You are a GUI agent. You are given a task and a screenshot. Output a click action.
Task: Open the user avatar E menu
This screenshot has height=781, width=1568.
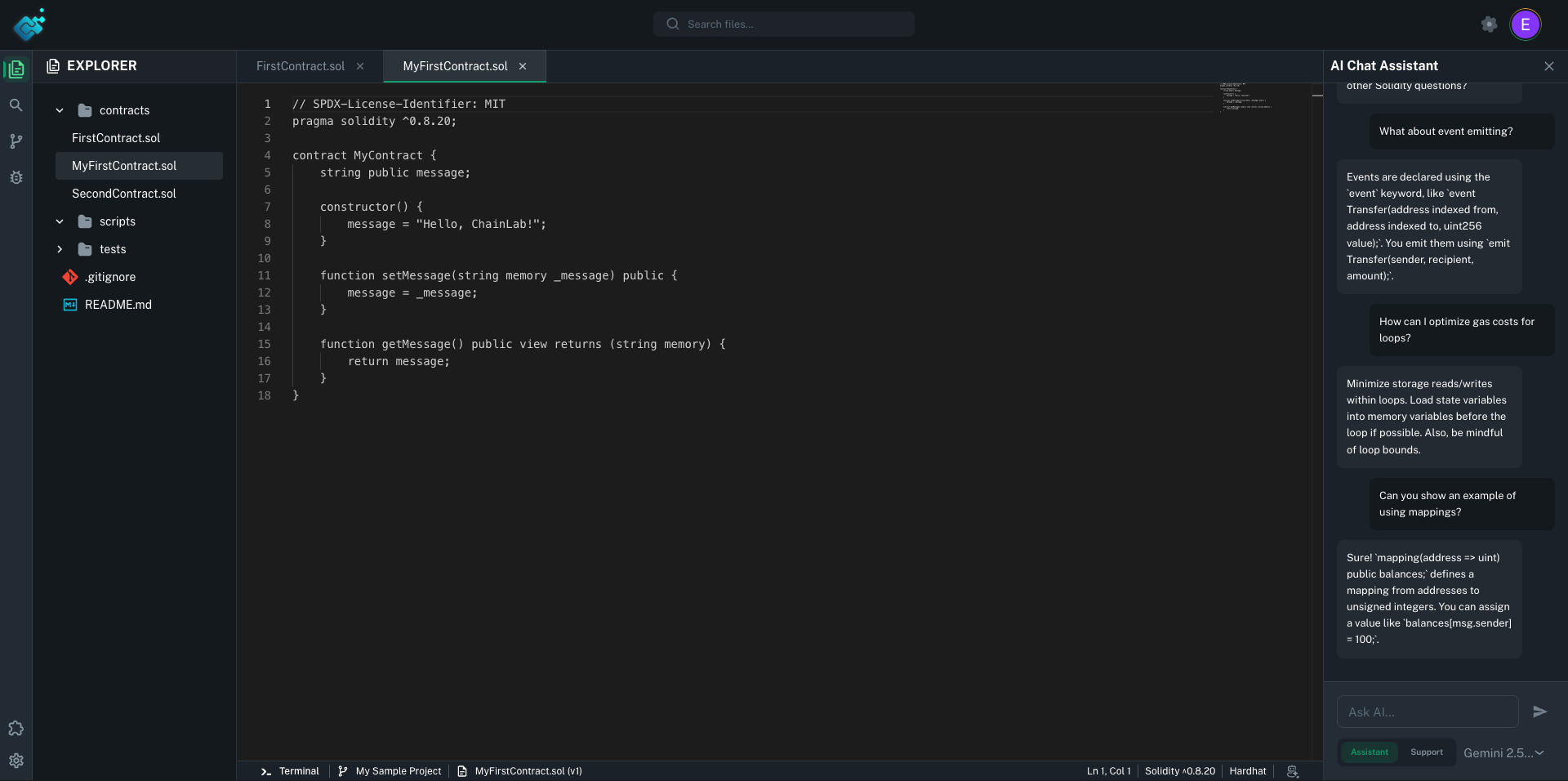[x=1525, y=25]
